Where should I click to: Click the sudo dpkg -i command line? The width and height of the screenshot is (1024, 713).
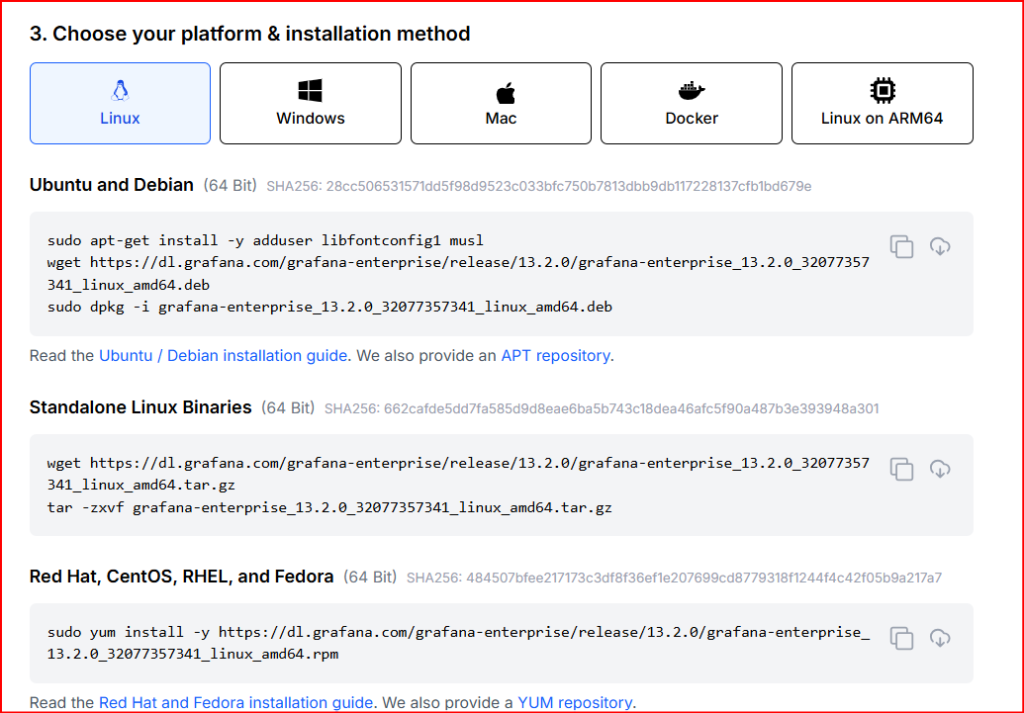pos(330,307)
